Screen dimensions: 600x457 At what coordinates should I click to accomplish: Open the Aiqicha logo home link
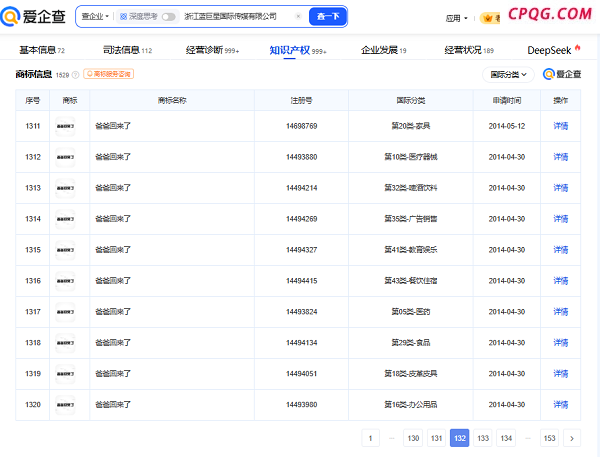[x=33, y=16]
